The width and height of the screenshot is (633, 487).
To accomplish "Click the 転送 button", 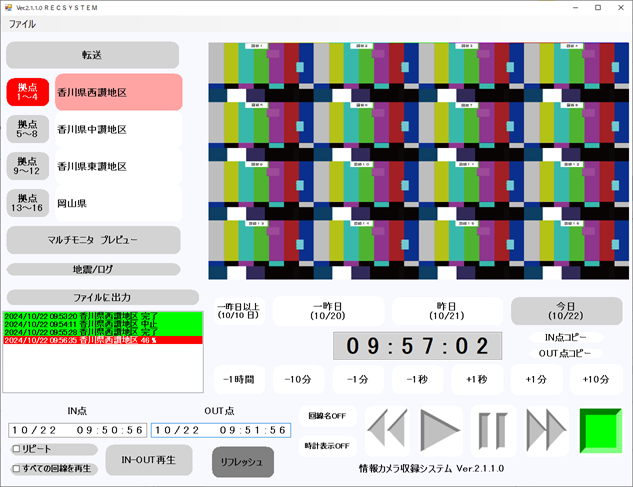I will tap(93, 55).
